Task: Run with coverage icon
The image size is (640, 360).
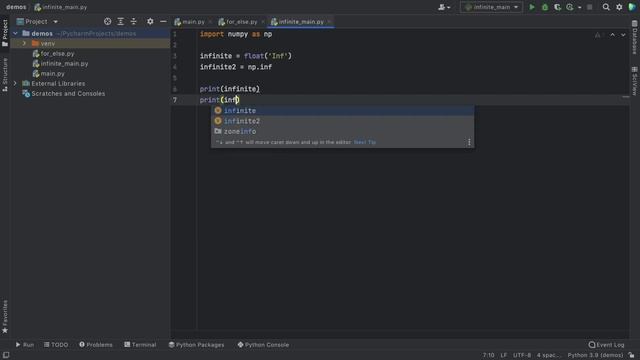Action: point(558,7)
